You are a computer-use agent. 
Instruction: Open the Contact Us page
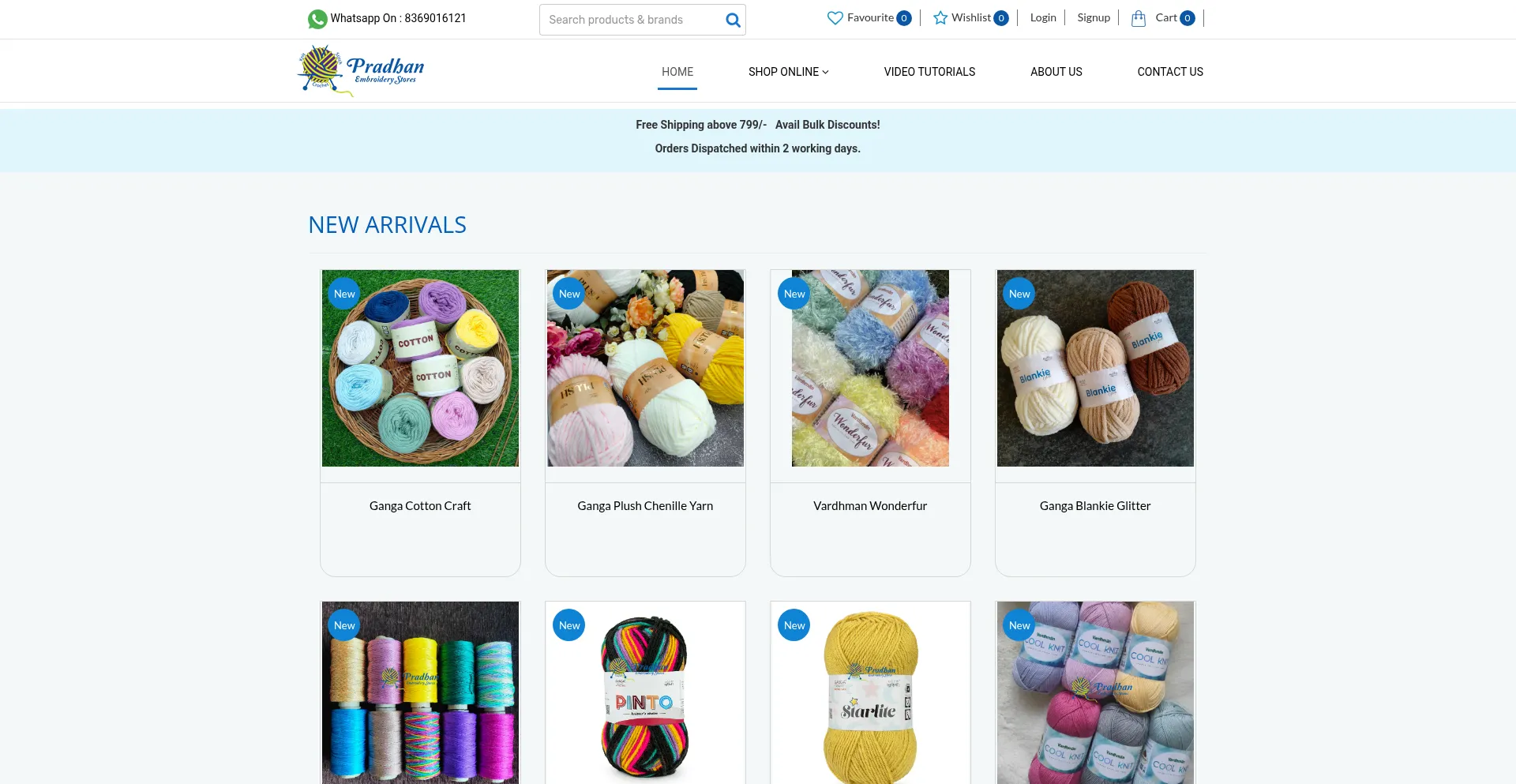(1170, 72)
